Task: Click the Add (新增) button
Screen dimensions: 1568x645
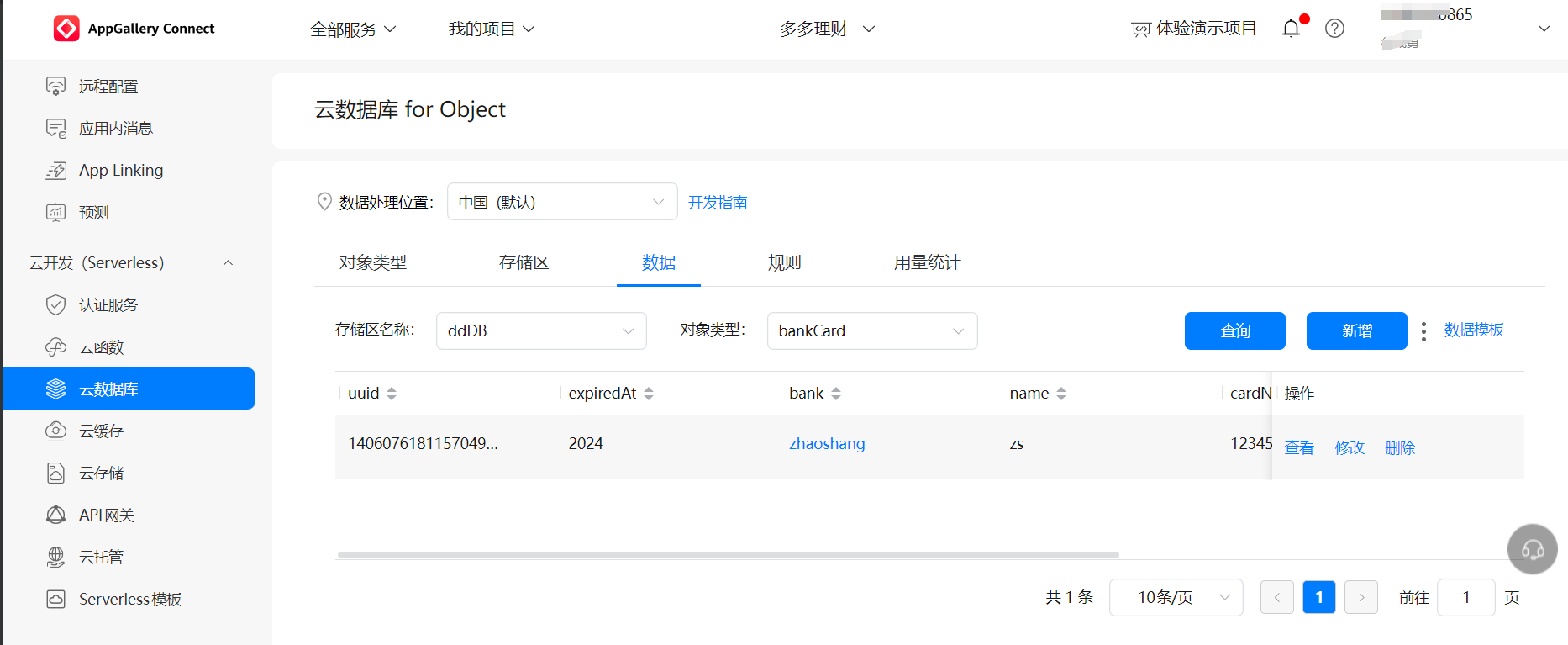Action: coord(1357,330)
